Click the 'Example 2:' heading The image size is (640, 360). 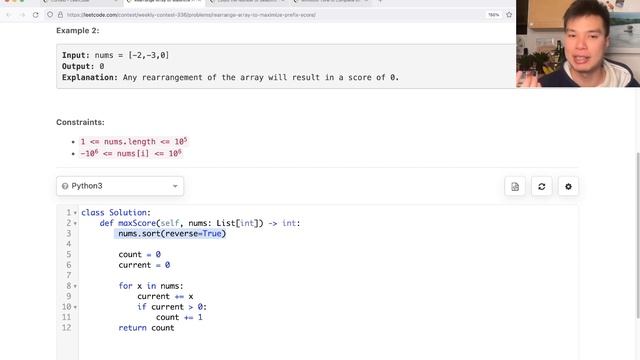click(78, 31)
